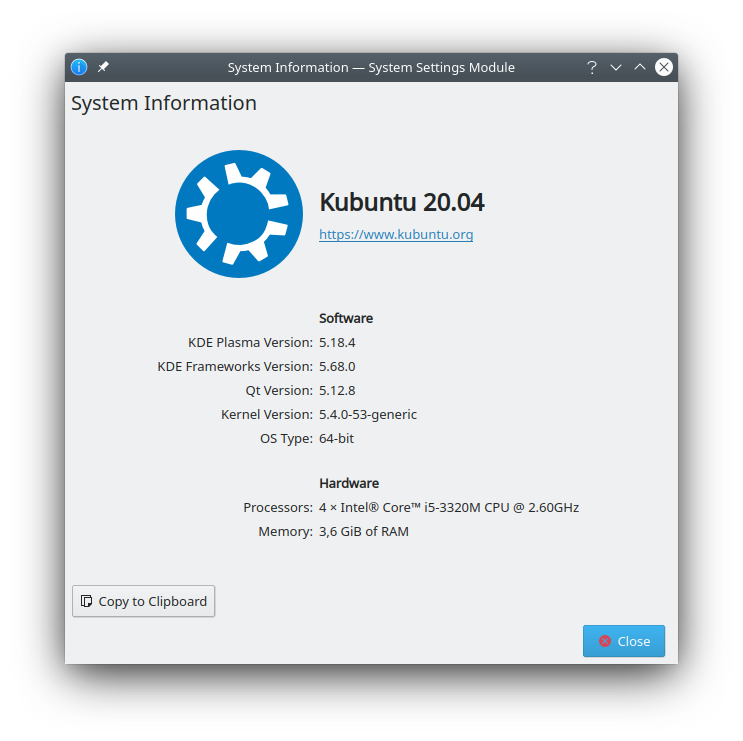Click the KDE Frameworks Version label

coord(235,366)
